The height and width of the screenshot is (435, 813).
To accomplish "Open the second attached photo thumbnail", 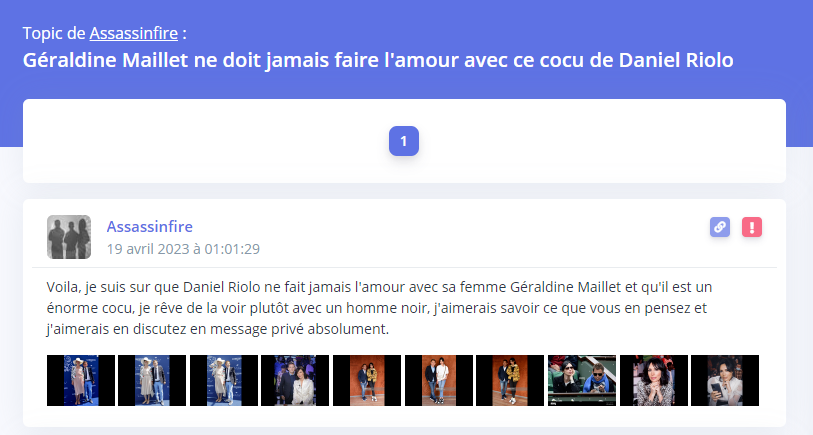I will (x=152, y=381).
